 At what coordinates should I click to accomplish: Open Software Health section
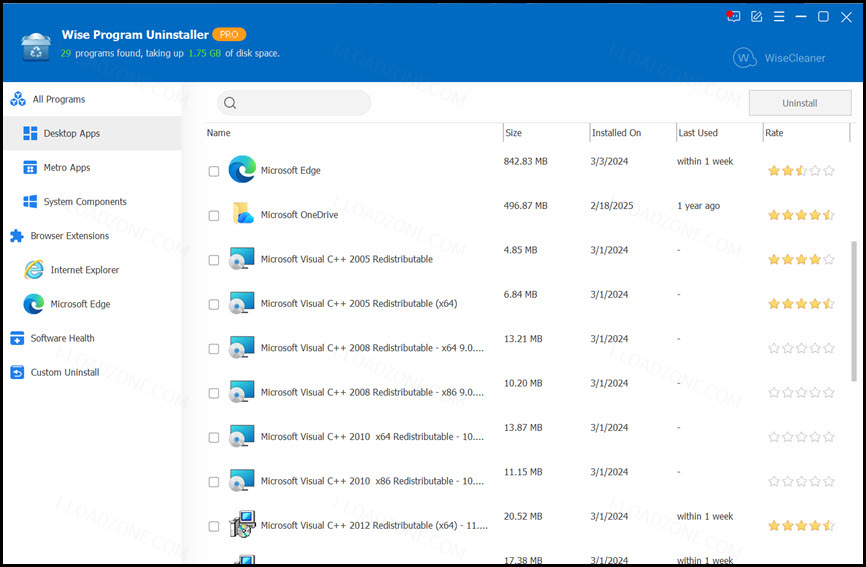[x=93, y=338]
